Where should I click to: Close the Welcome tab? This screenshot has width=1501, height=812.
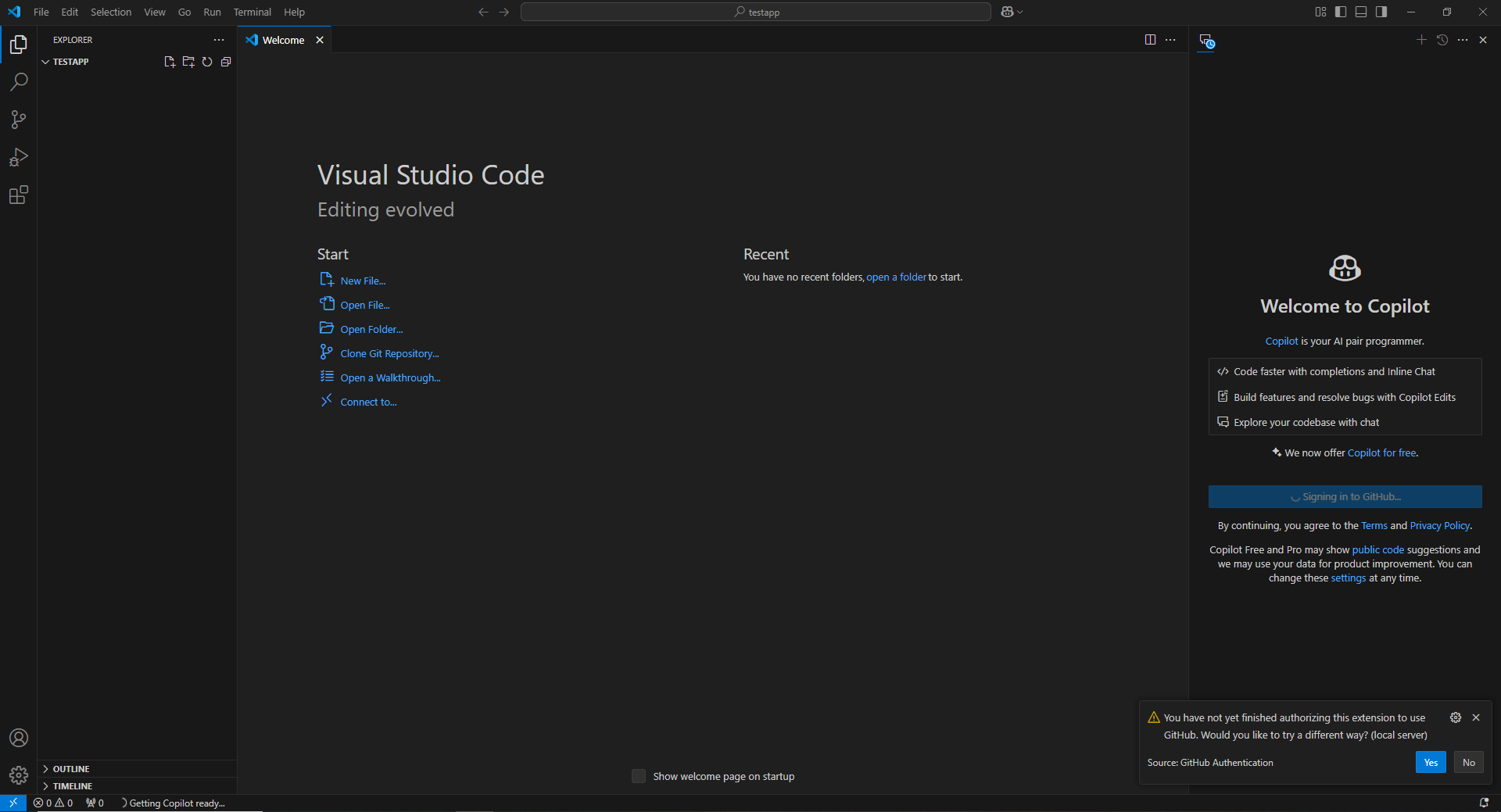tap(320, 40)
